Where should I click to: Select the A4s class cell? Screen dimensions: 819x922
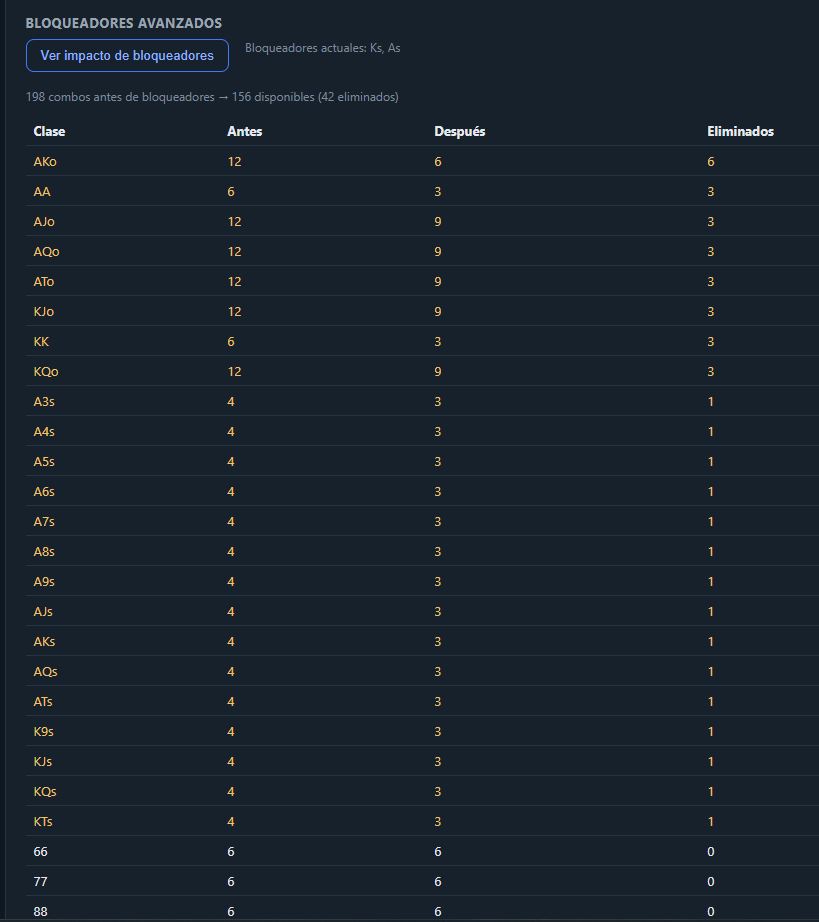[44, 432]
